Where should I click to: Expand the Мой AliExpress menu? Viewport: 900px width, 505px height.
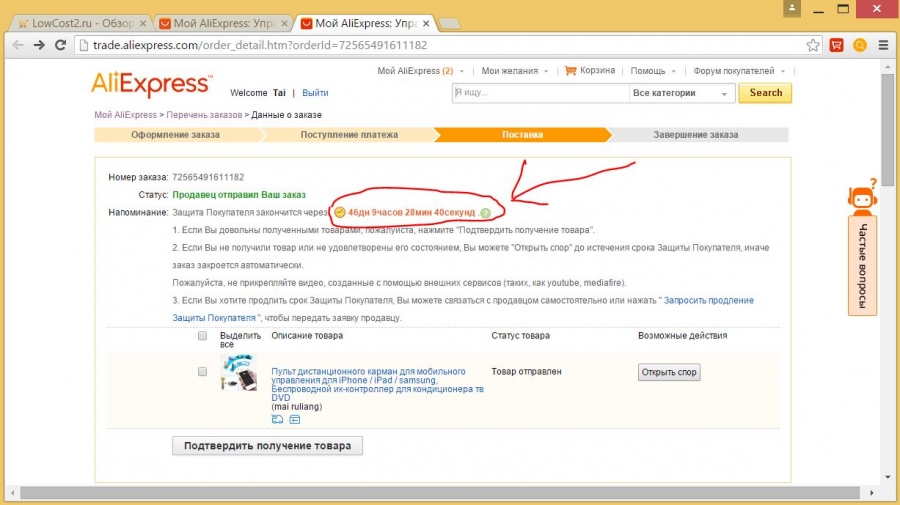click(x=414, y=71)
